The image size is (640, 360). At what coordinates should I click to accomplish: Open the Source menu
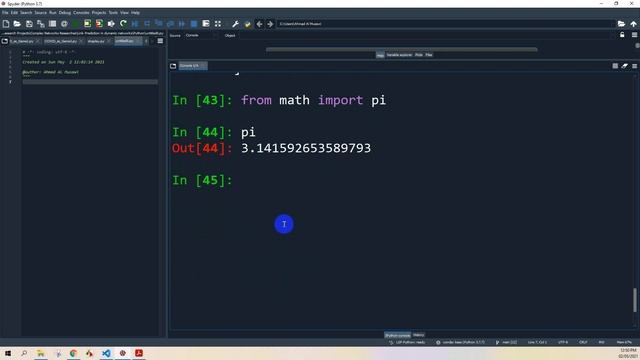pyautogui.click(x=40, y=13)
